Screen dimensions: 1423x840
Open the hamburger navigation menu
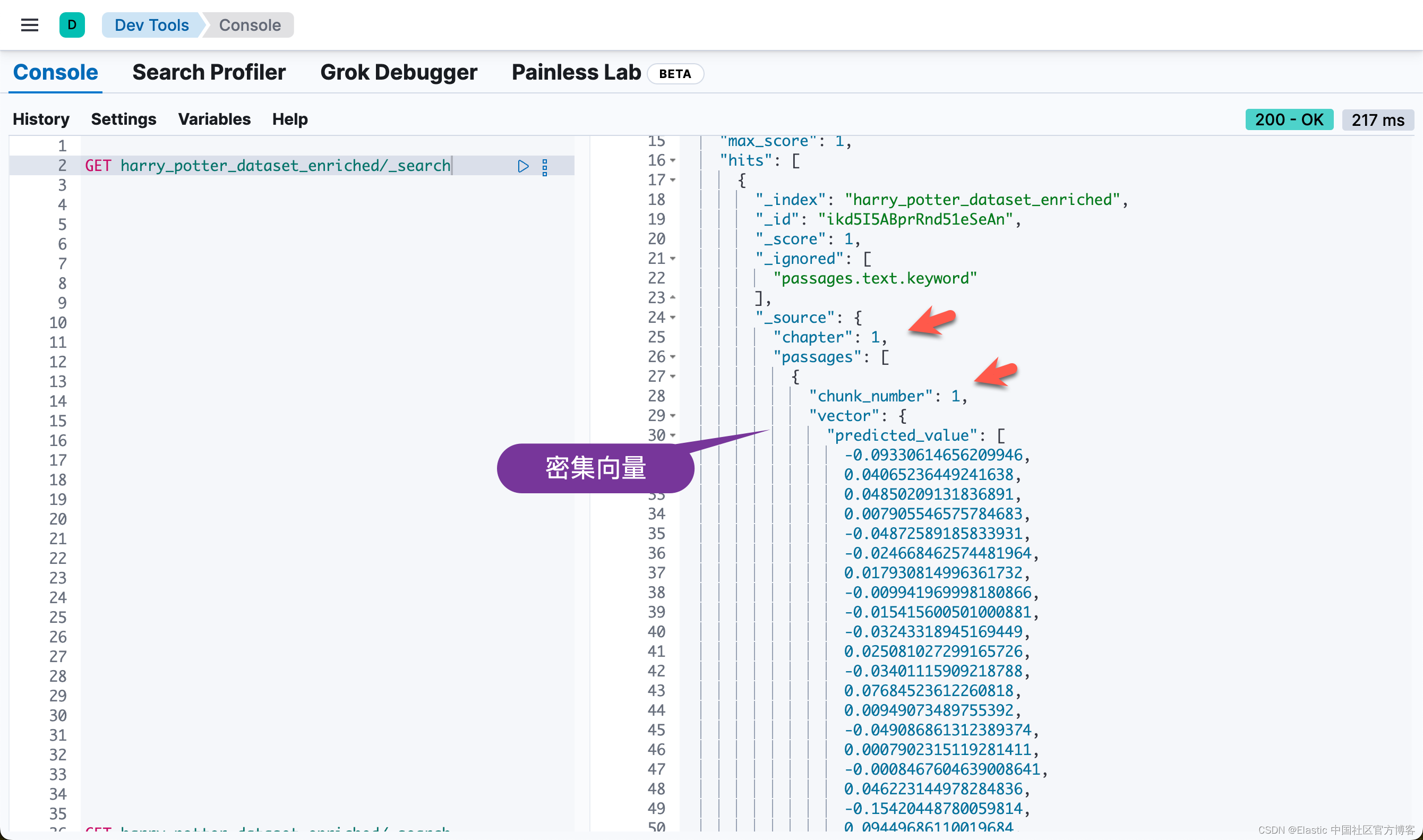(x=29, y=25)
